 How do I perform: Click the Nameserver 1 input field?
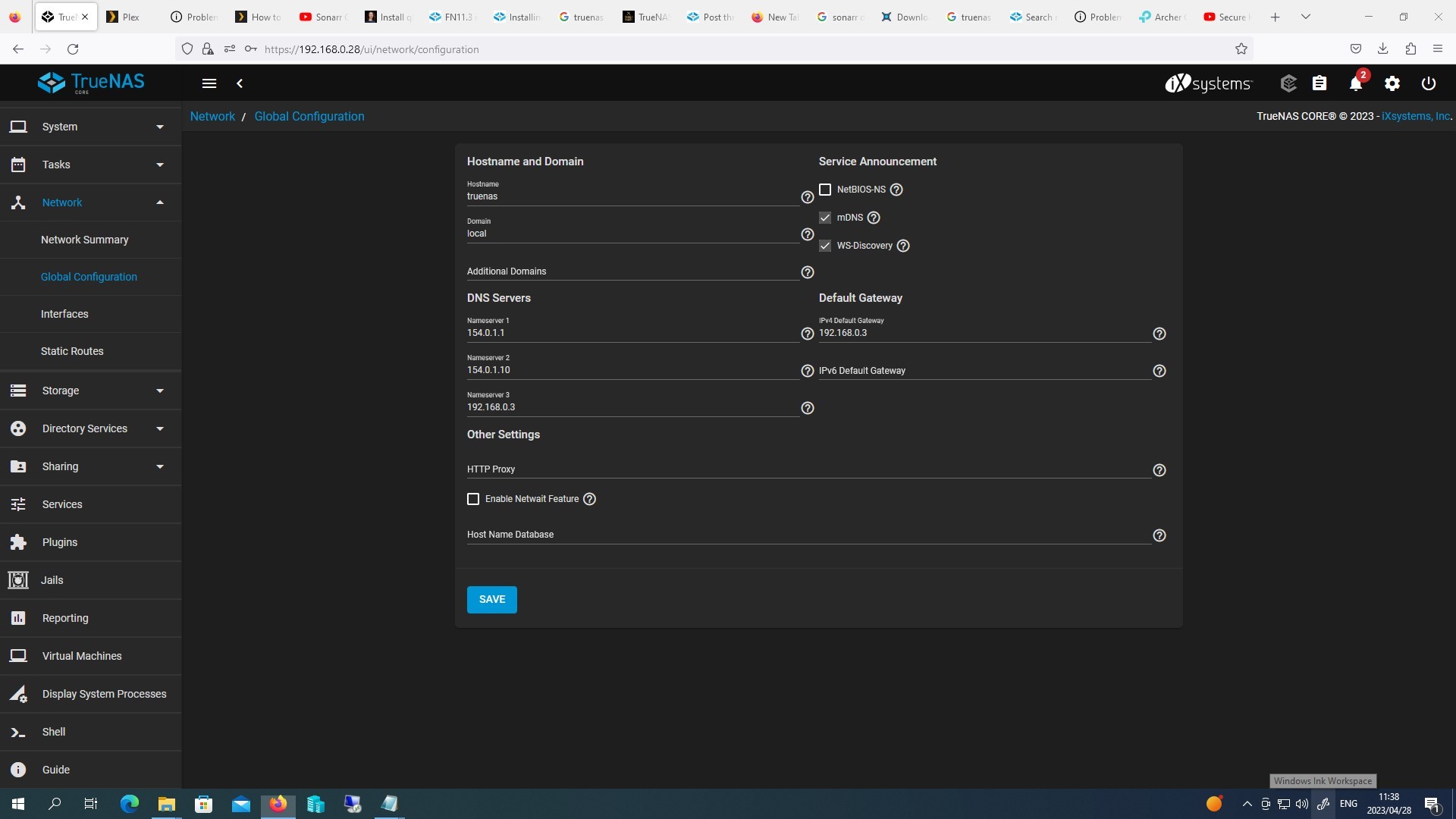coord(632,333)
